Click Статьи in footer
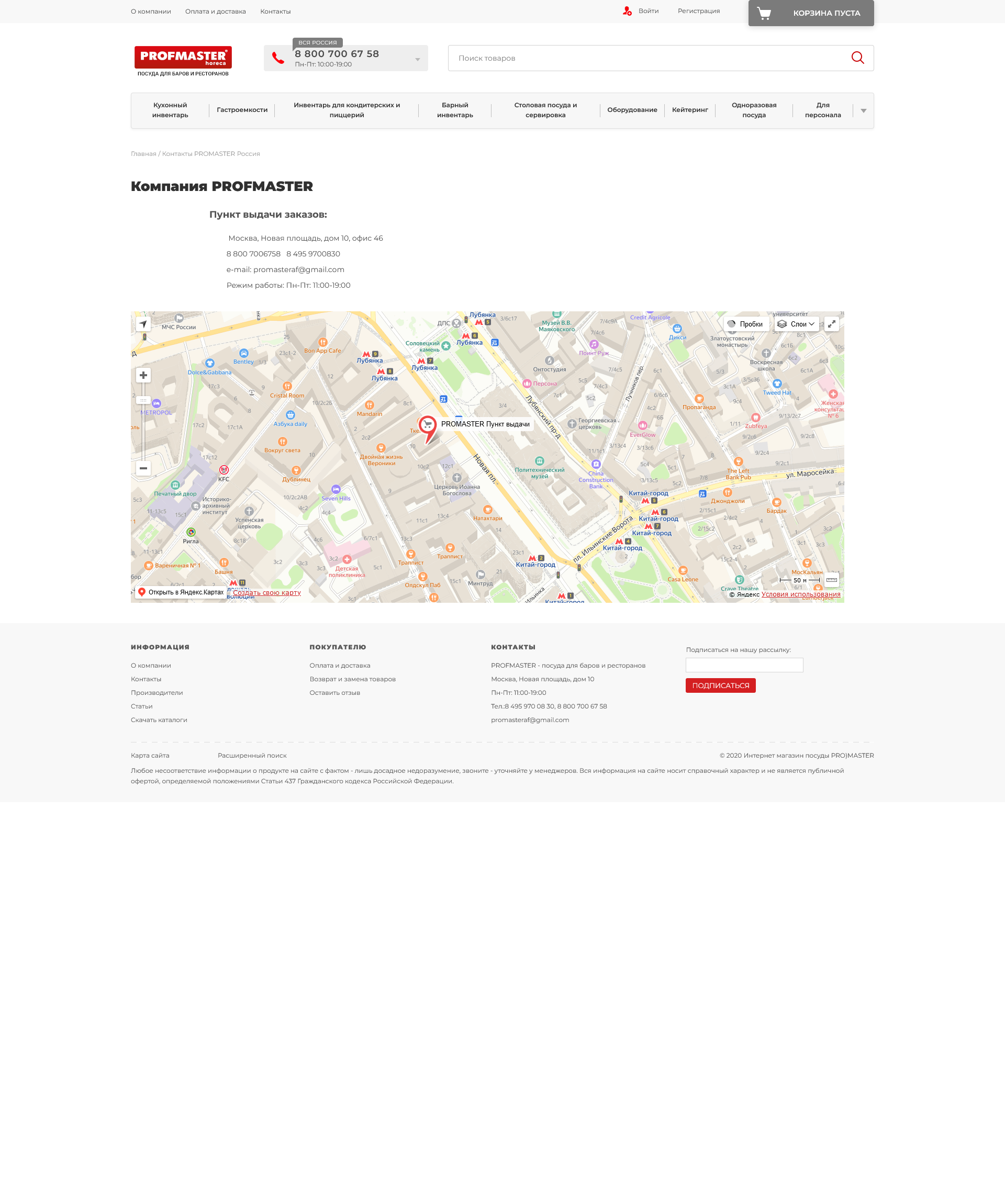The width and height of the screenshot is (1005, 1204). 142,706
